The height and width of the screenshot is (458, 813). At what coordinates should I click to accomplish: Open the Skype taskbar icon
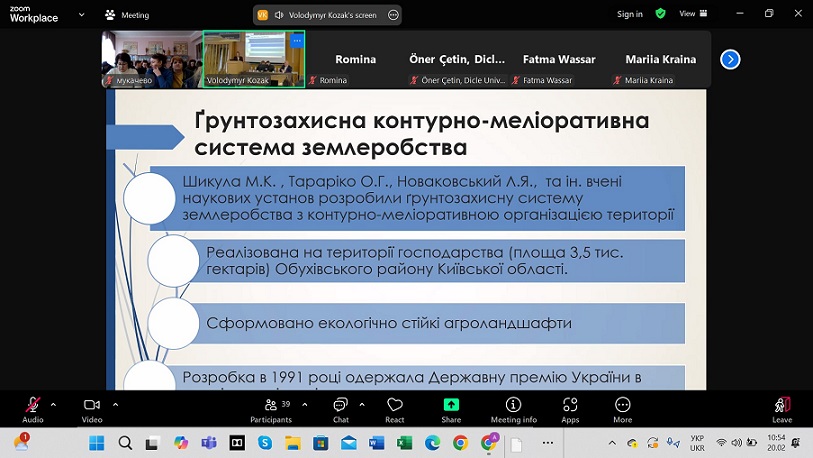pos(265,443)
